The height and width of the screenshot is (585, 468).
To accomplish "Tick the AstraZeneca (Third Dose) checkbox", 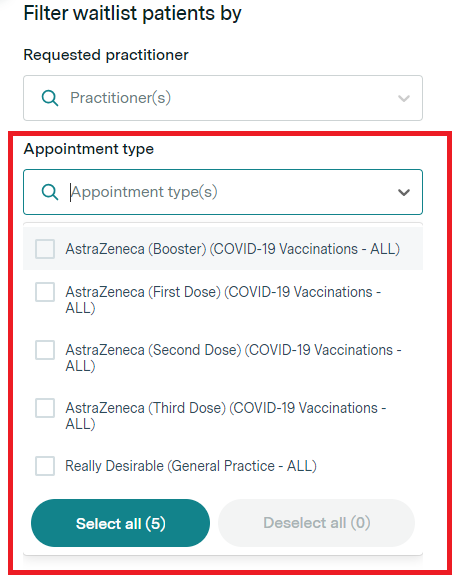I will (x=45, y=408).
